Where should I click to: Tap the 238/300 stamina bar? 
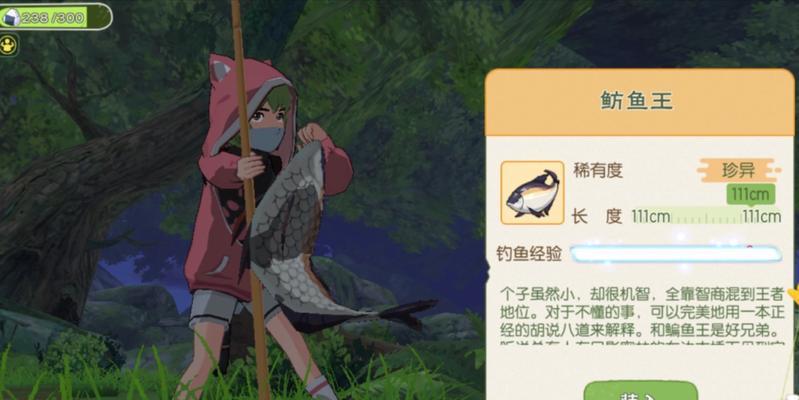pyautogui.click(x=56, y=17)
